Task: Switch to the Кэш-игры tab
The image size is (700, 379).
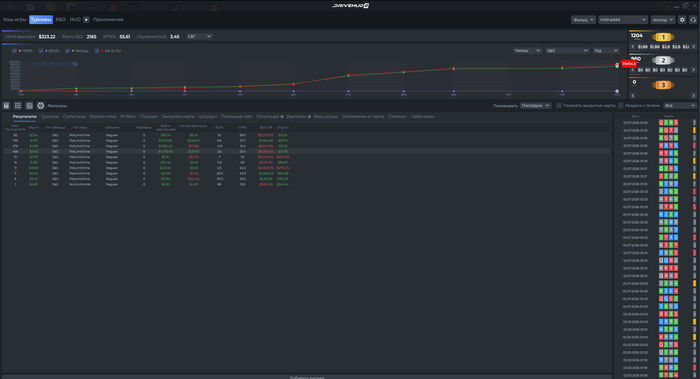Action: [x=15, y=20]
